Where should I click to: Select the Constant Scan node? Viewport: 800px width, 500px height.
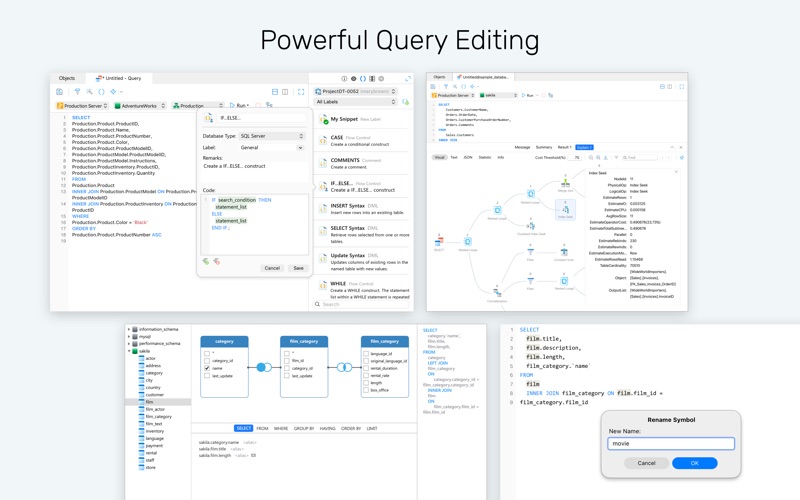pyautogui.click(x=564, y=253)
